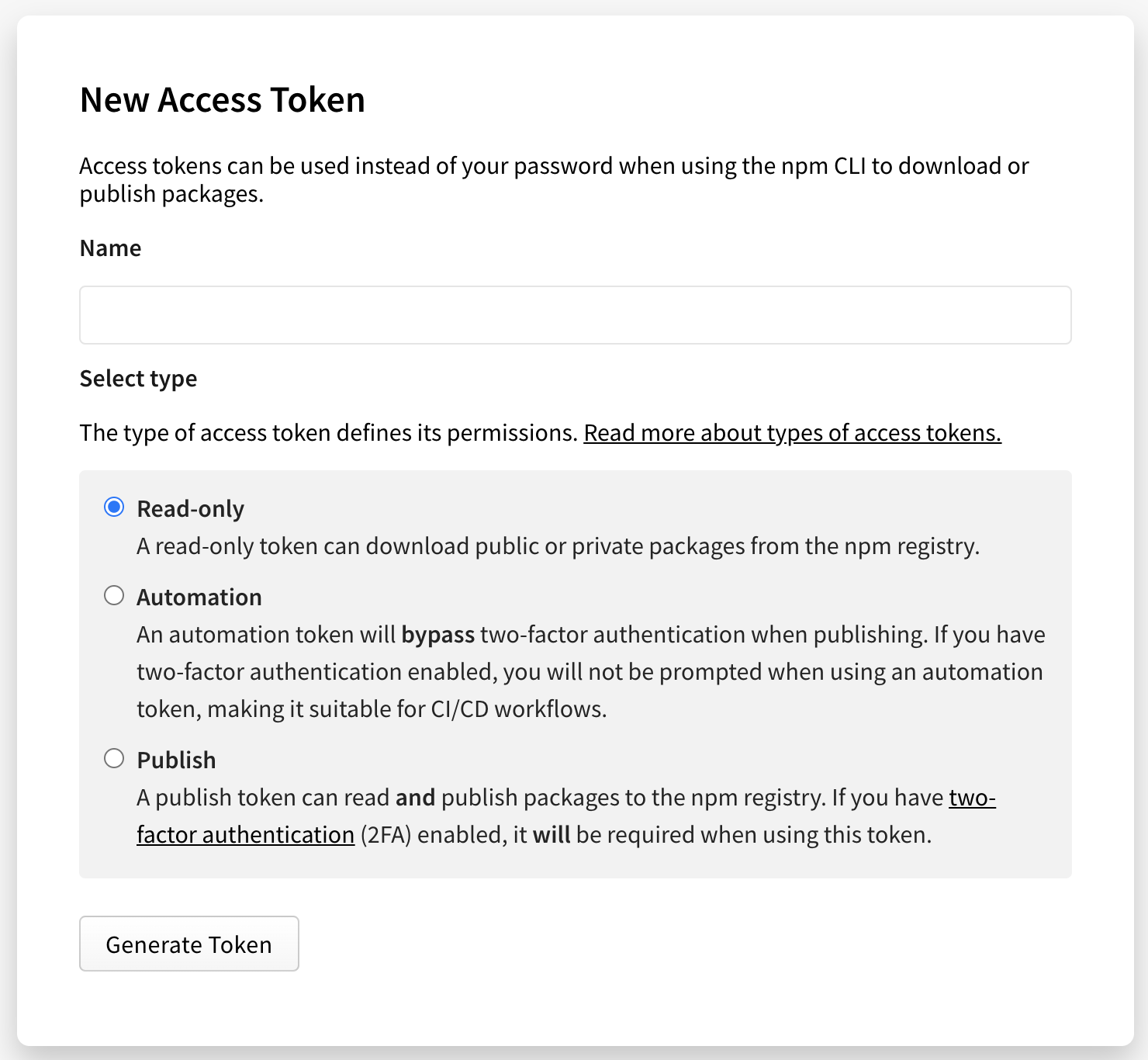The image size is (1148, 1060).
Task: Open 'Read more about types of access tokens' link
Action: pyautogui.click(x=792, y=433)
